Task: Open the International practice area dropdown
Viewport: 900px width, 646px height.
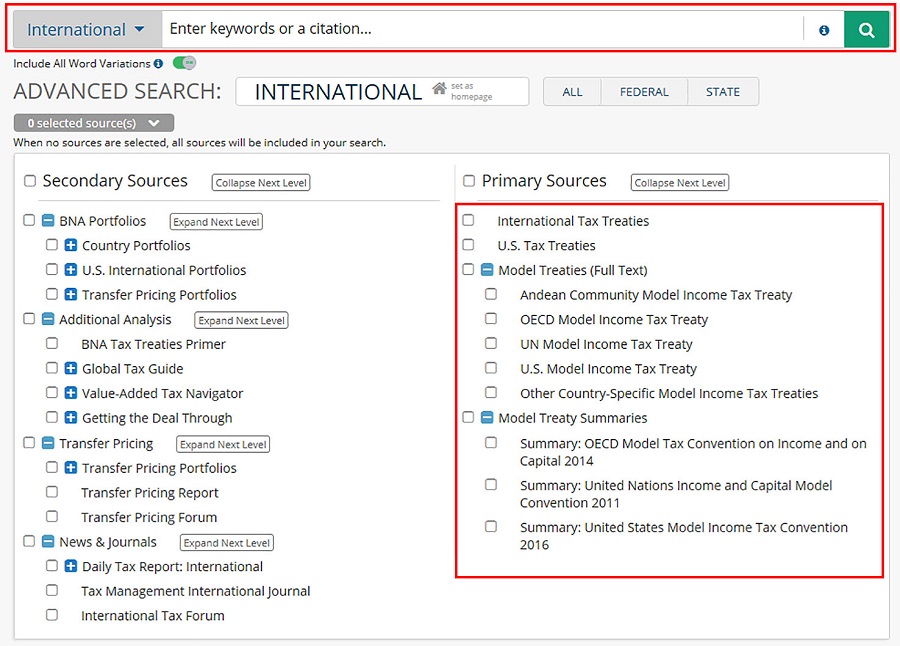Action: 86,30
